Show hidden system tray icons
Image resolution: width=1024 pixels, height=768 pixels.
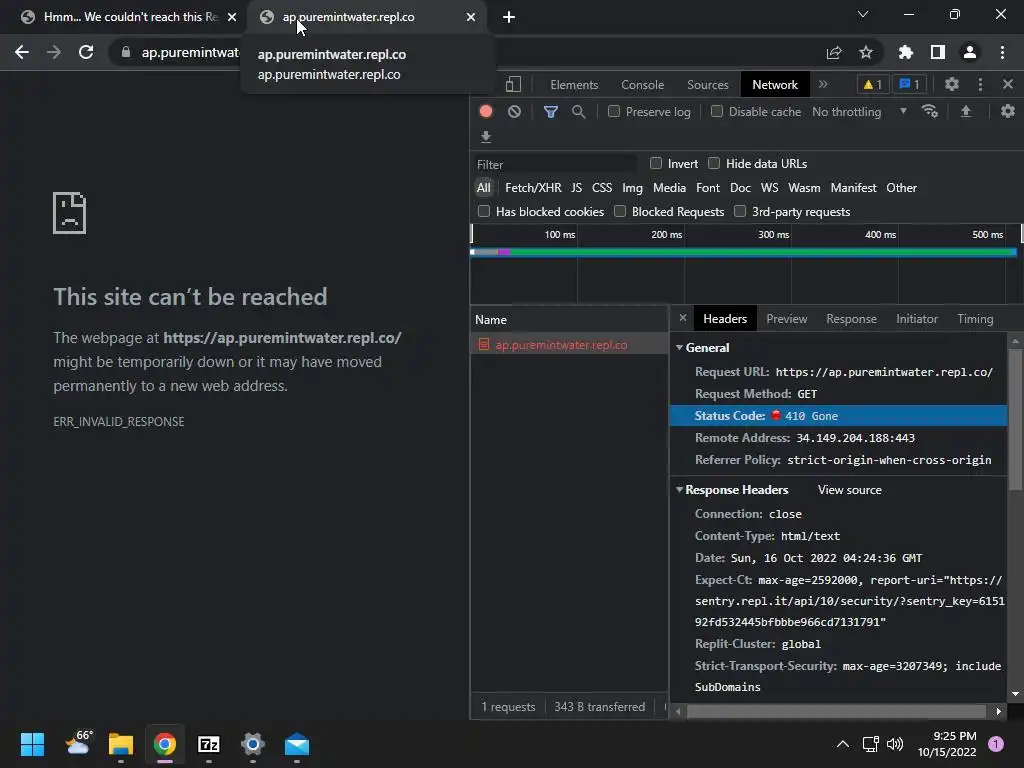pos(843,744)
